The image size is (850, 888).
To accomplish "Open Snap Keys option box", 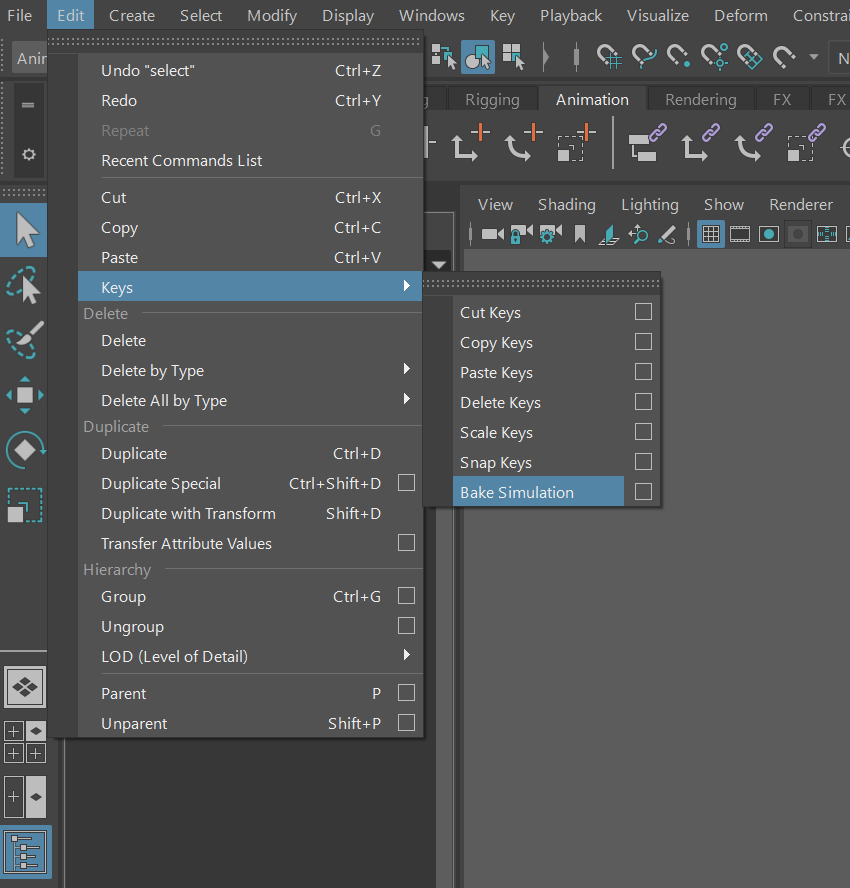I will [643, 462].
